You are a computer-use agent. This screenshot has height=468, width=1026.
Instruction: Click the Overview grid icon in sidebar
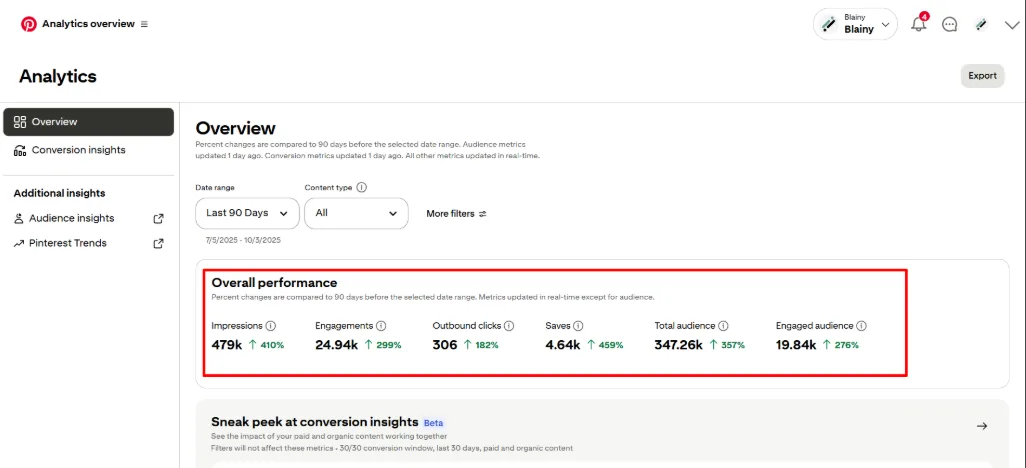pos(20,122)
